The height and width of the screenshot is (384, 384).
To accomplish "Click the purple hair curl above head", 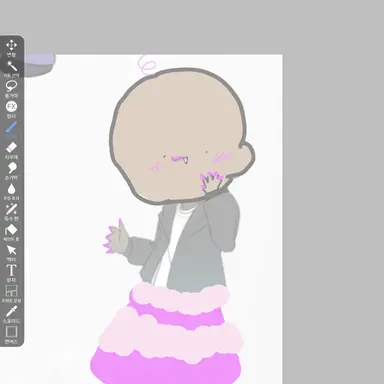I will click(147, 64).
